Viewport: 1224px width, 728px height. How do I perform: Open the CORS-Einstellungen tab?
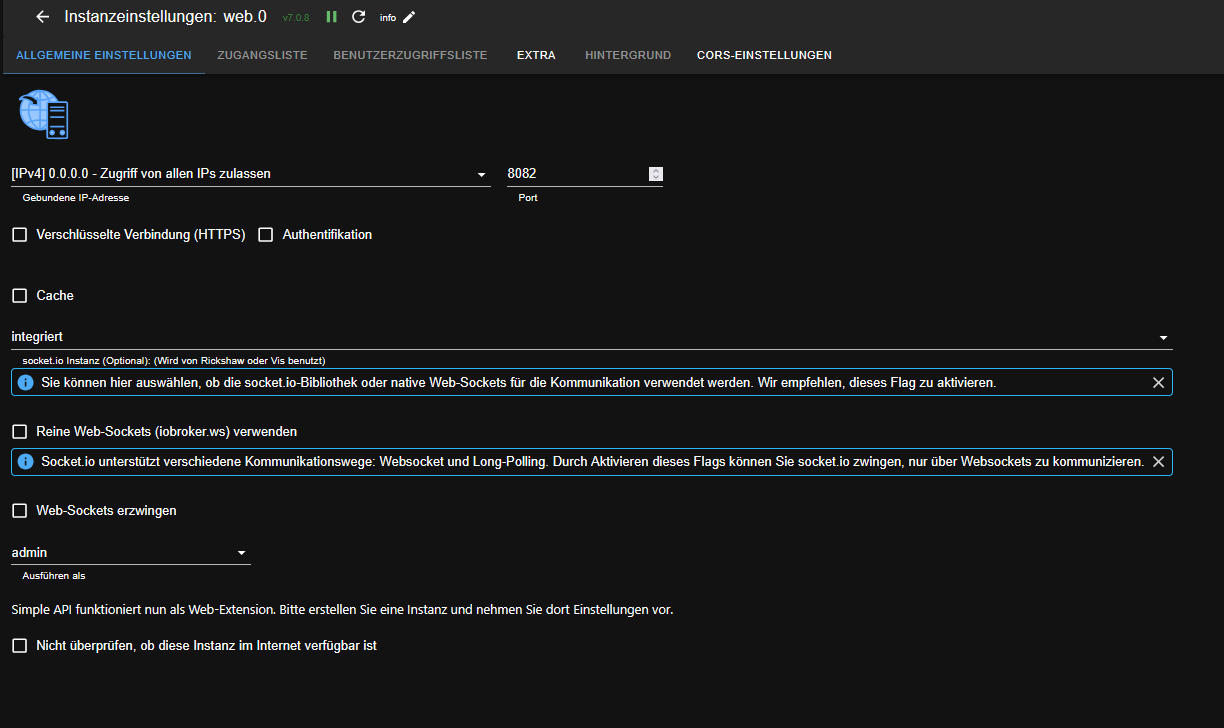pyautogui.click(x=764, y=55)
